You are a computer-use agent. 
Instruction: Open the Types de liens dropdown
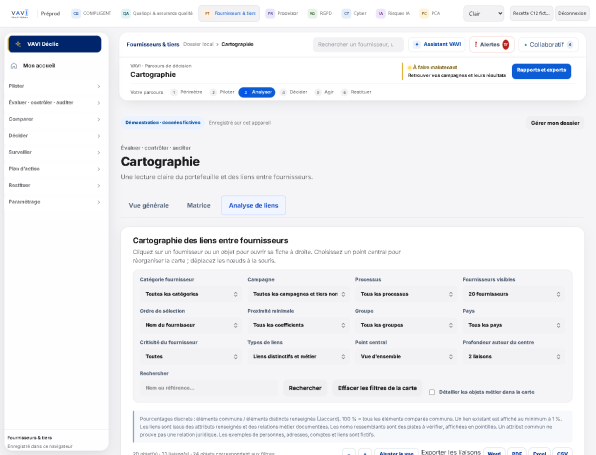tap(298, 357)
